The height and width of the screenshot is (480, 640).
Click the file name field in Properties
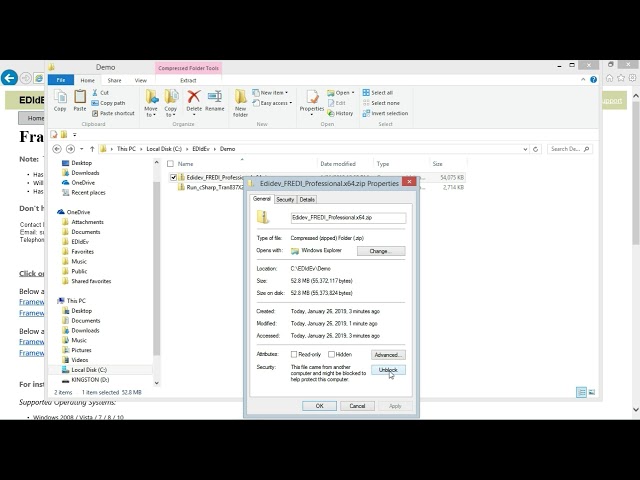[348, 218]
